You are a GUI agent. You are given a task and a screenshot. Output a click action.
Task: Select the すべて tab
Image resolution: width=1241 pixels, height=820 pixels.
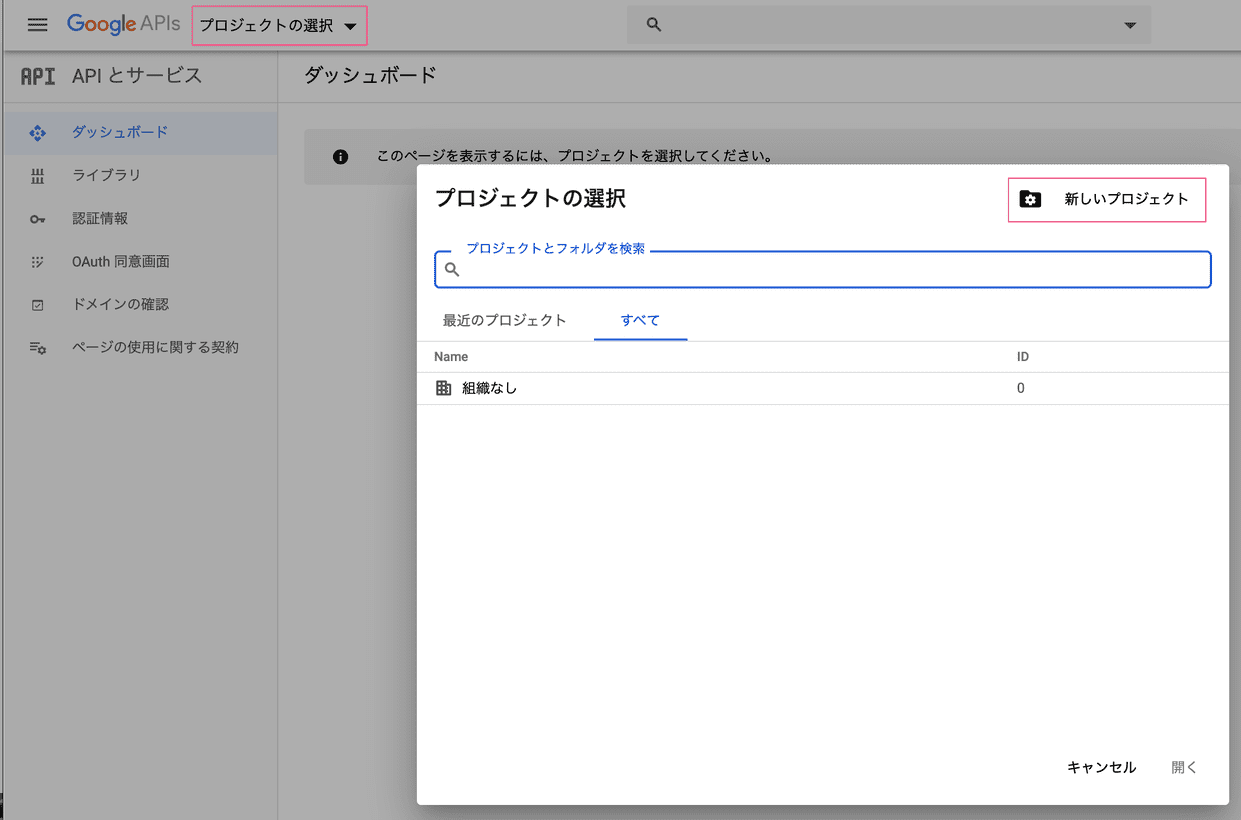(x=640, y=320)
